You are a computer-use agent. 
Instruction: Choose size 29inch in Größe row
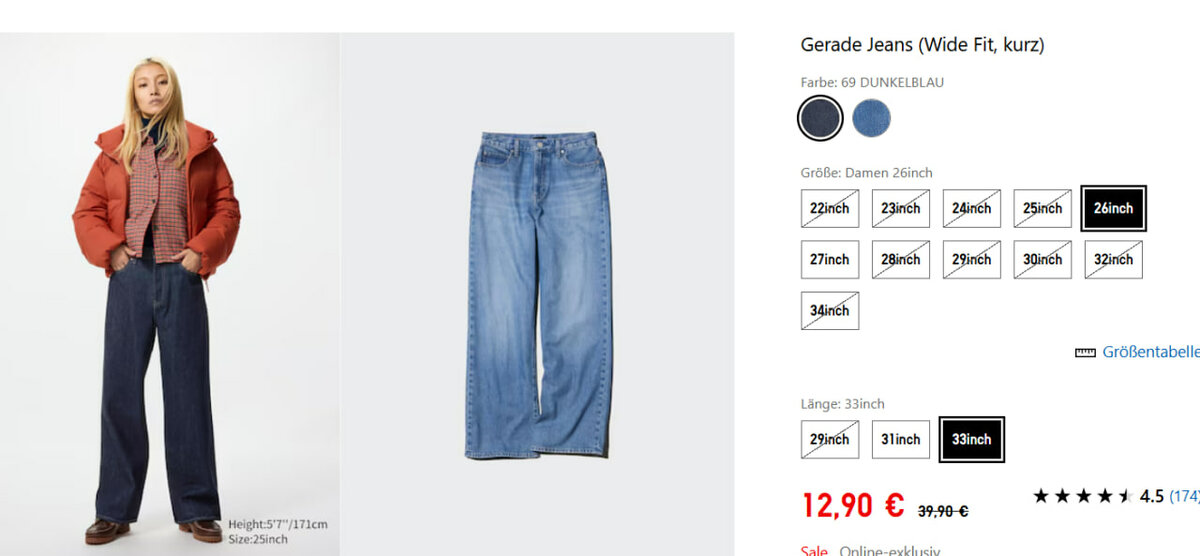pos(972,259)
